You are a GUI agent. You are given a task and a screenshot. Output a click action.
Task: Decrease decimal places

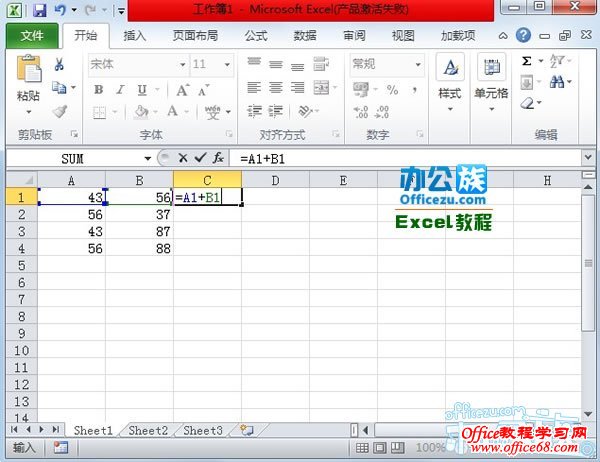tap(382, 112)
